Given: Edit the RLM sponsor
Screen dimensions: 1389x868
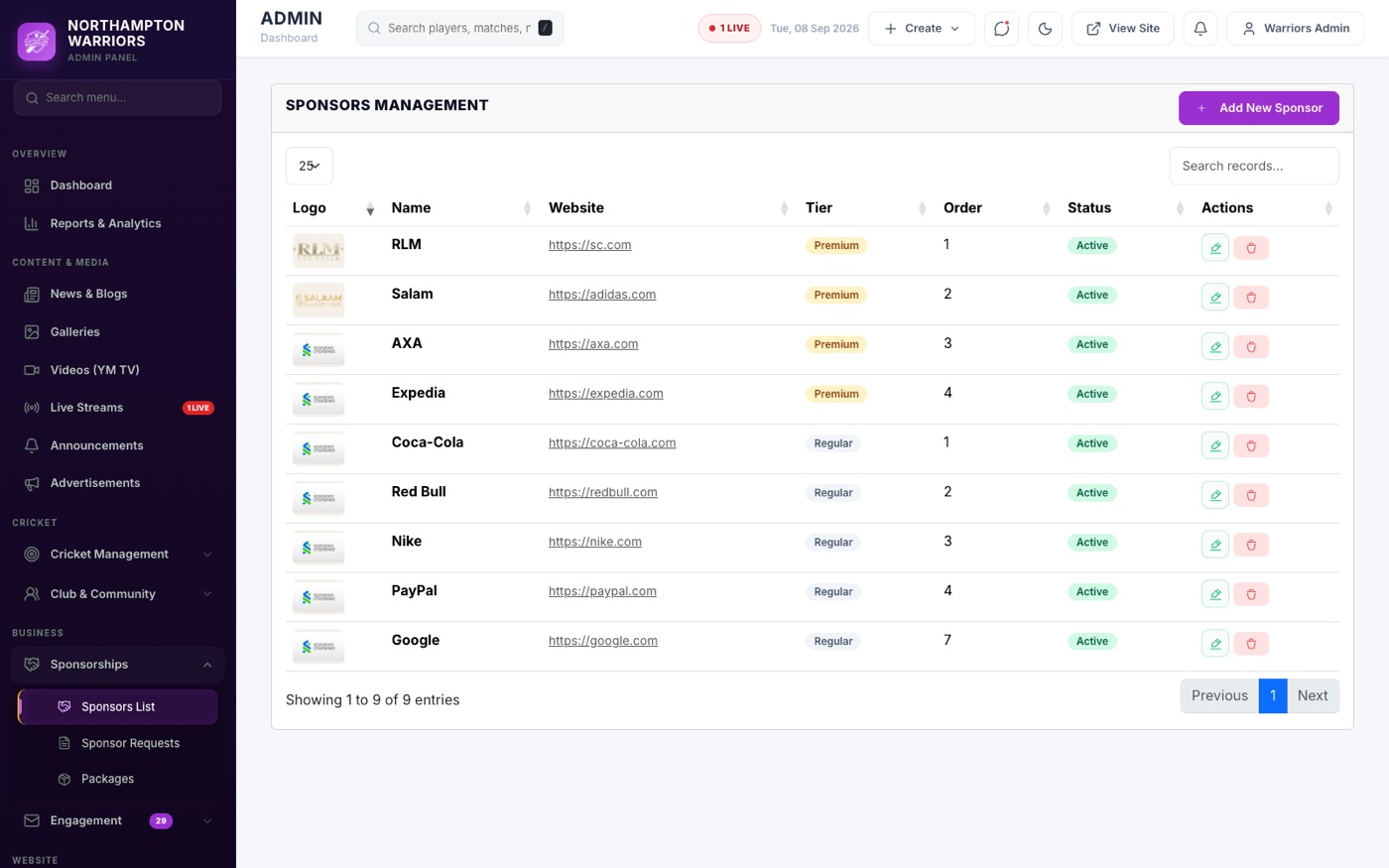Looking at the screenshot, I should tap(1214, 247).
